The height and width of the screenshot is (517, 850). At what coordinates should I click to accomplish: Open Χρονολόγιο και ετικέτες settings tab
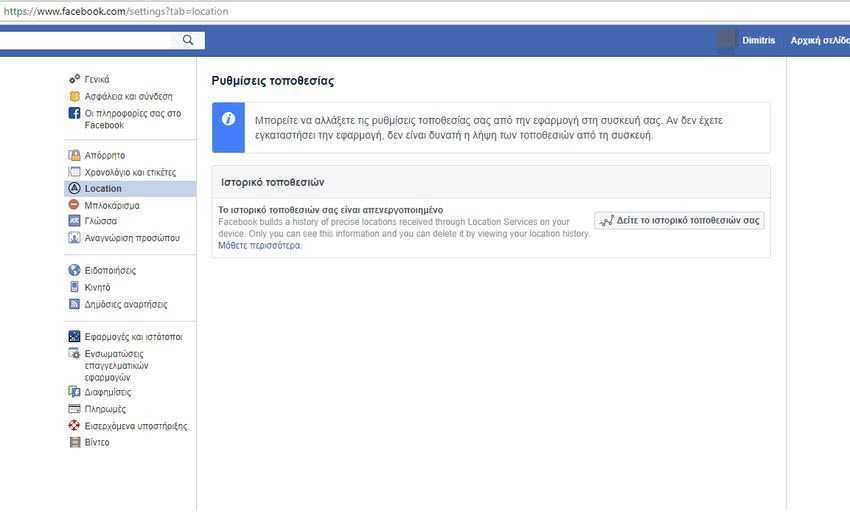tap(130, 172)
